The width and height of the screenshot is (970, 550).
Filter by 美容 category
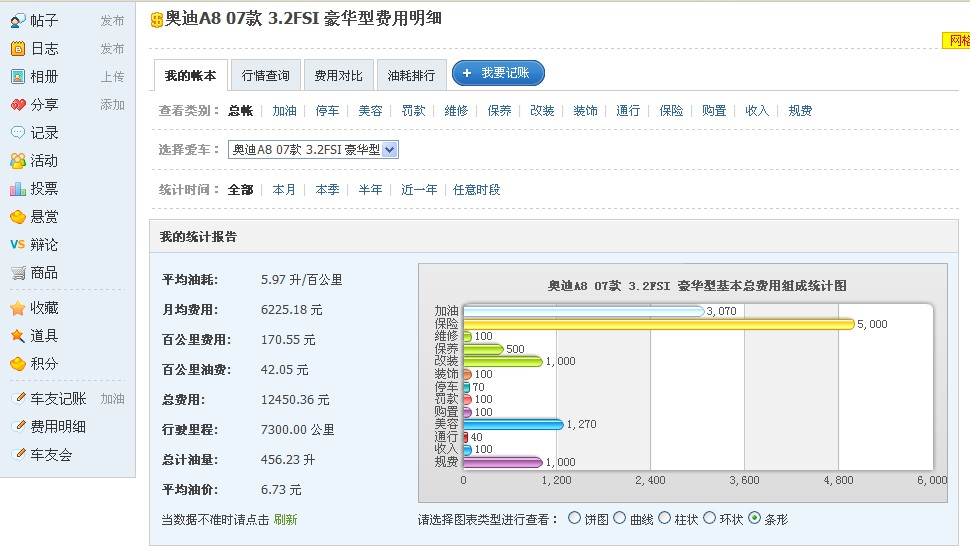tap(371, 111)
